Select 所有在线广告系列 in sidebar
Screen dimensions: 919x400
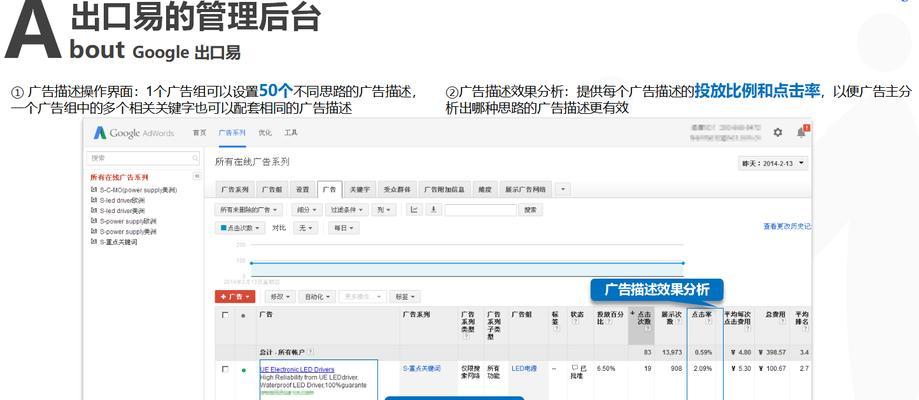(120, 177)
